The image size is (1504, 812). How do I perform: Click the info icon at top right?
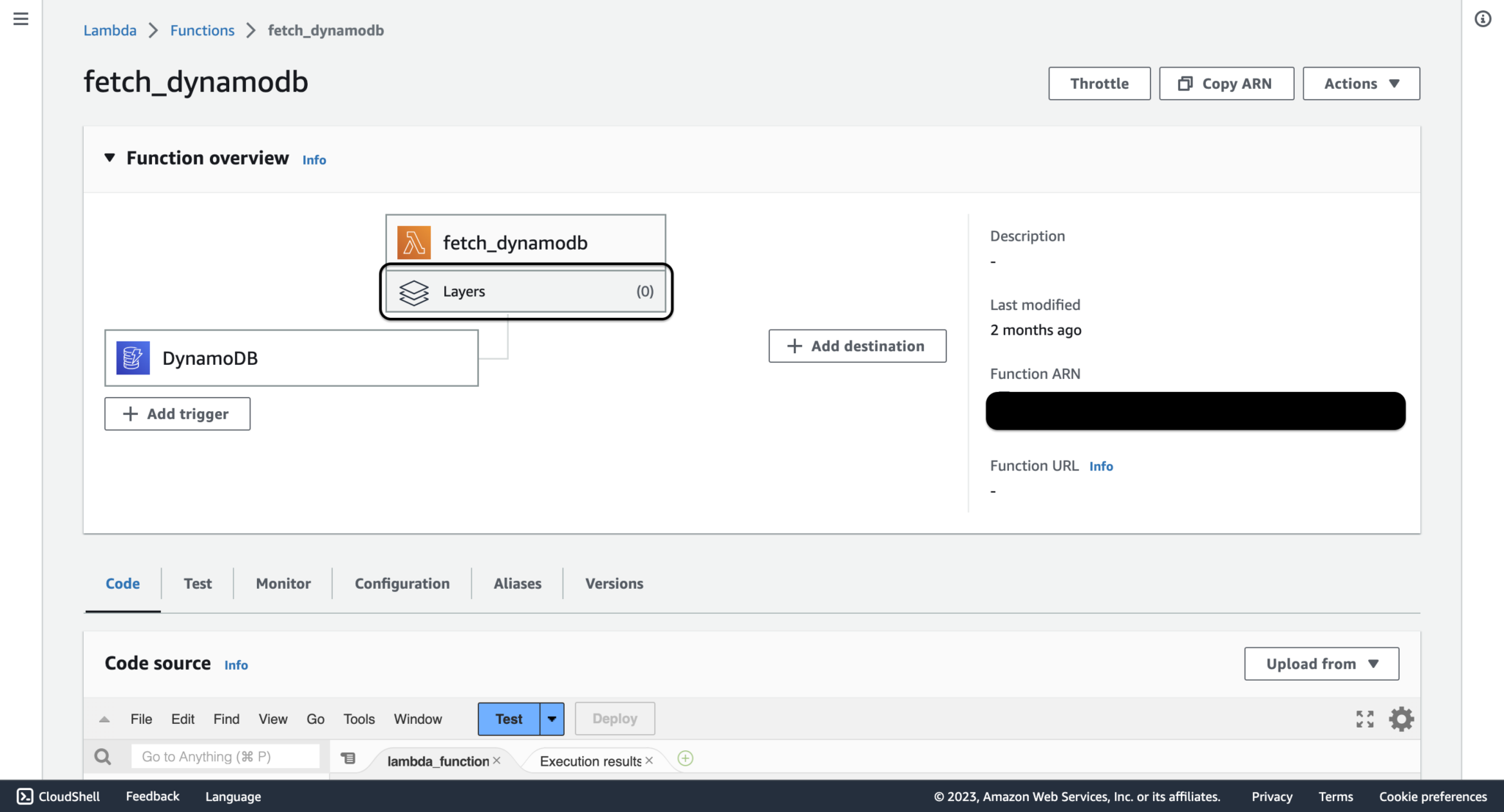1483,19
